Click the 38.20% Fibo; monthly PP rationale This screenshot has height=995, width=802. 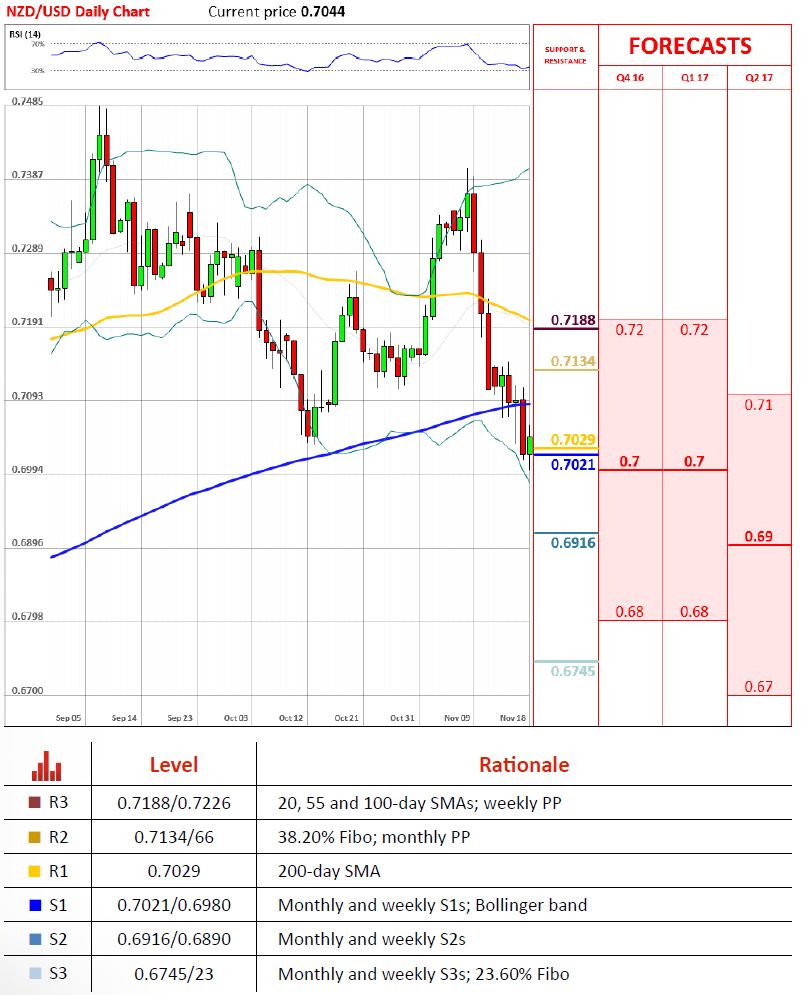(x=374, y=837)
